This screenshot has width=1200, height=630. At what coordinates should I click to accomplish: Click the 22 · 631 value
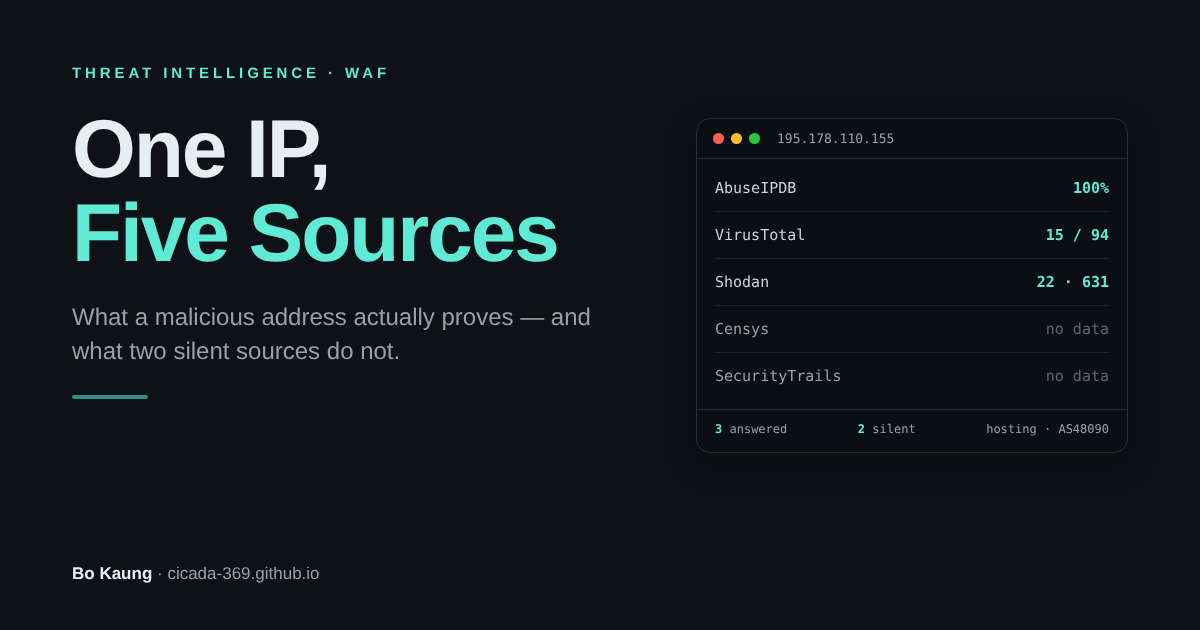coord(1073,282)
